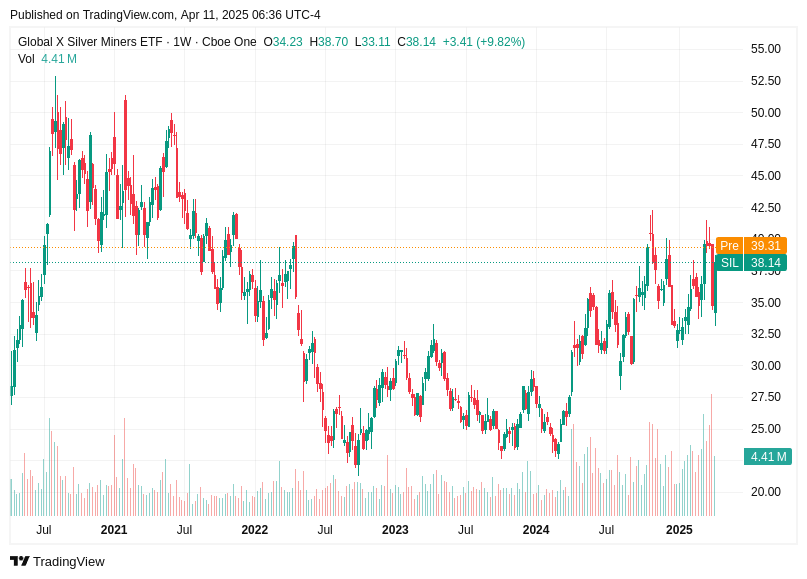Click the 50.00 price axis label
Viewport: 807px width, 579px height.
(x=766, y=113)
